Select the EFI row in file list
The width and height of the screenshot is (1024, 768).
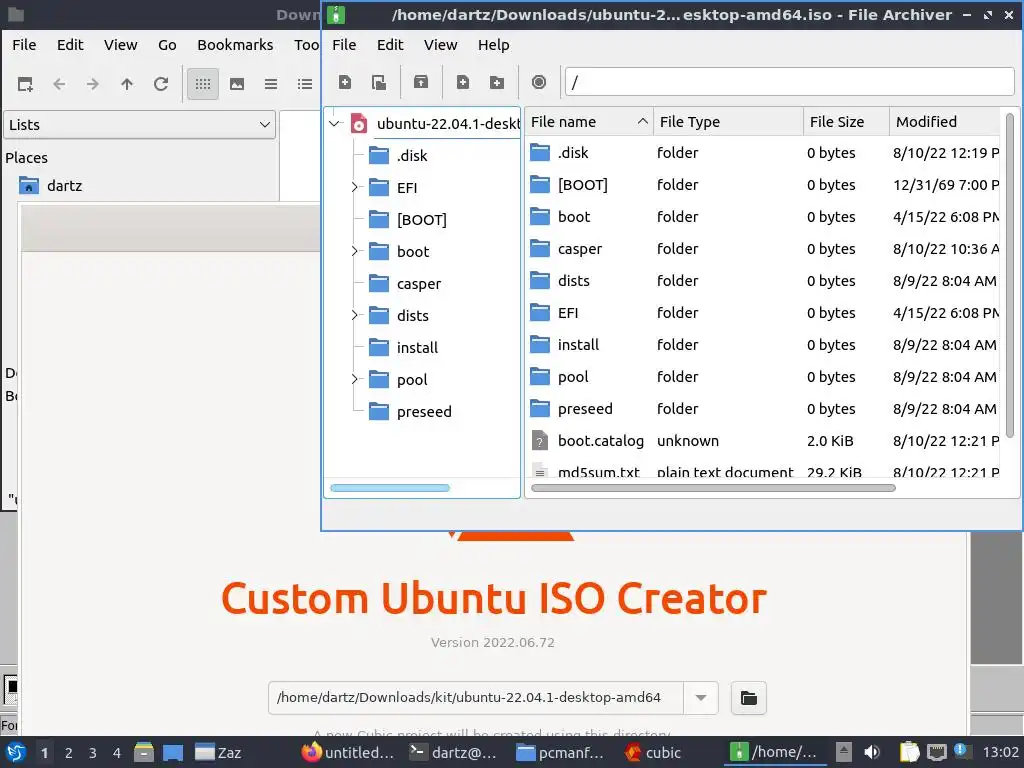click(763, 313)
